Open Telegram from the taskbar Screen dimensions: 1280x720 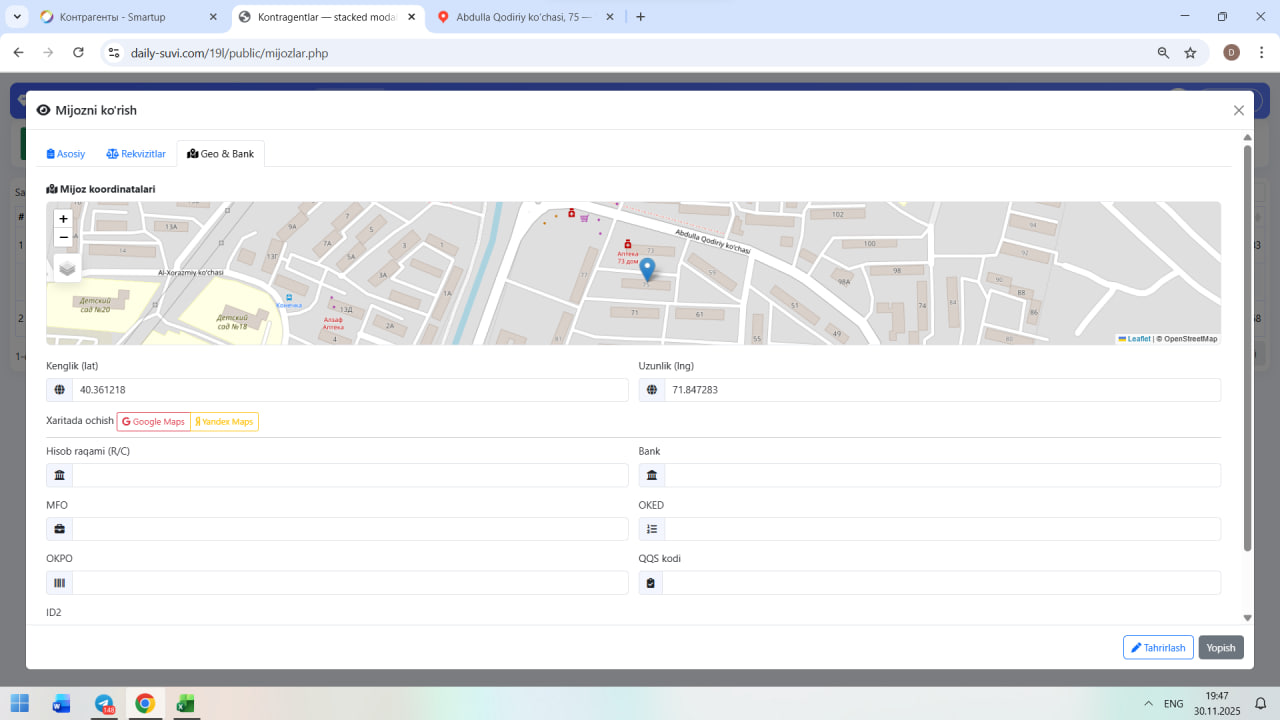[104, 704]
